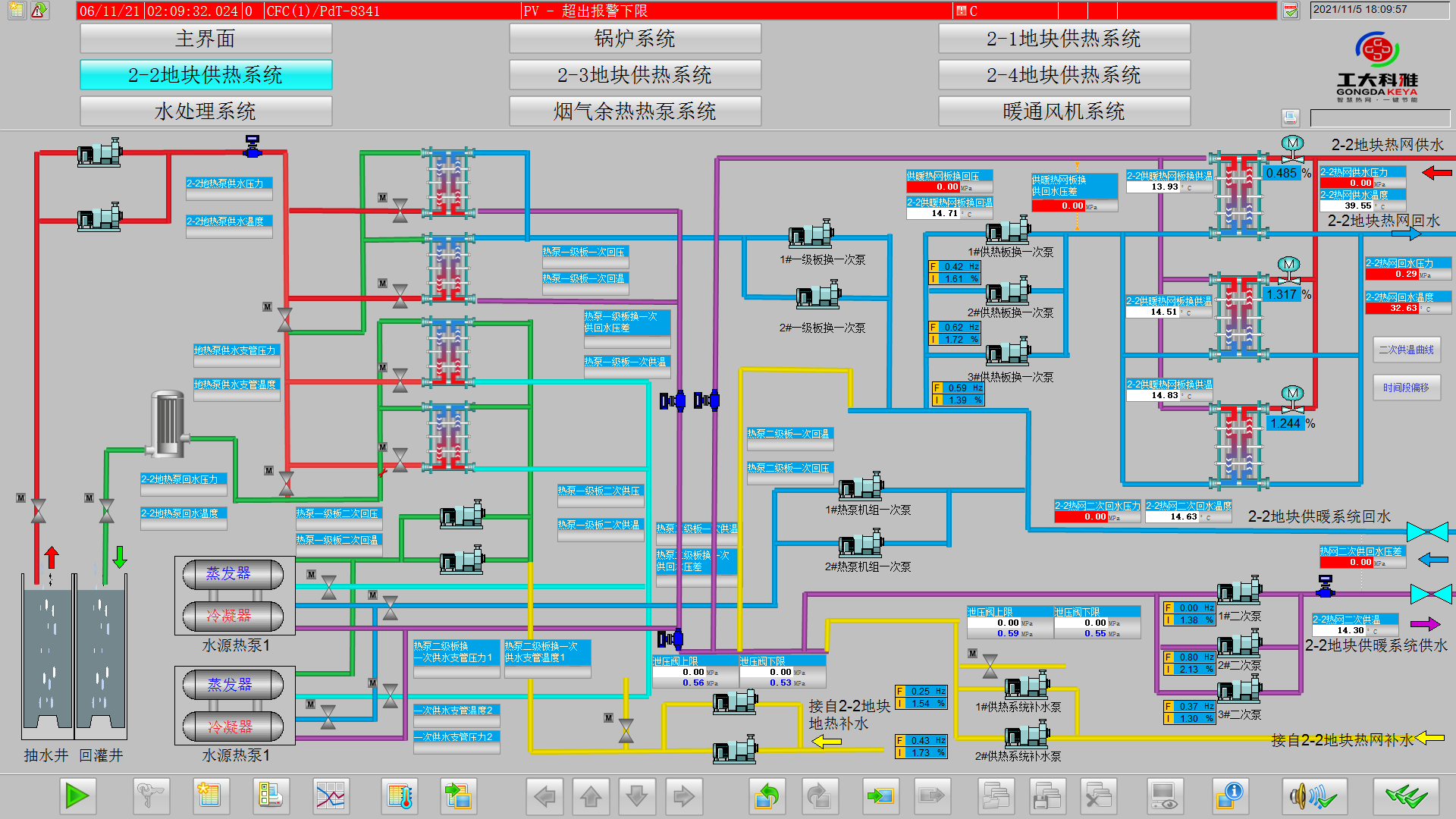The height and width of the screenshot is (819, 1456).
Task: Click the green play button in bottom toolbar
Action: 77,796
